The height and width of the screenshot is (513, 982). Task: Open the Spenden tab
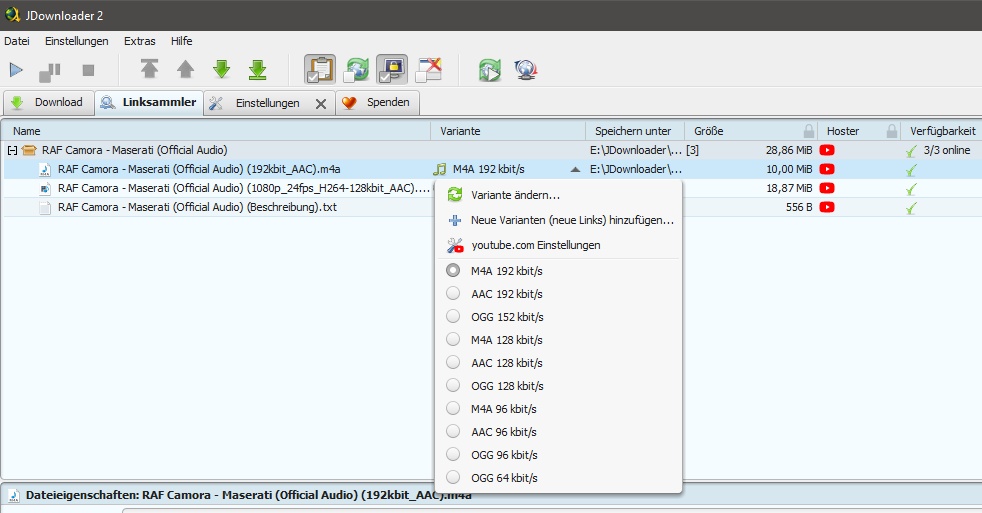[378, 103]
